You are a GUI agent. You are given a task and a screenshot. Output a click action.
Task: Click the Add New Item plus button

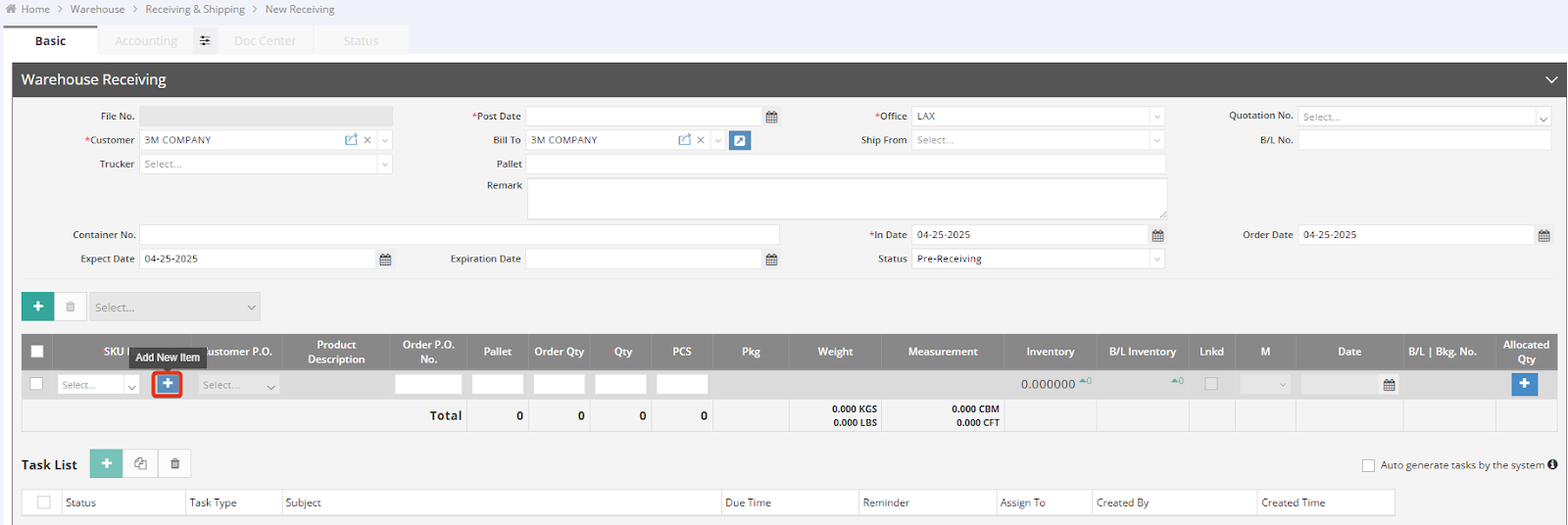168,384
